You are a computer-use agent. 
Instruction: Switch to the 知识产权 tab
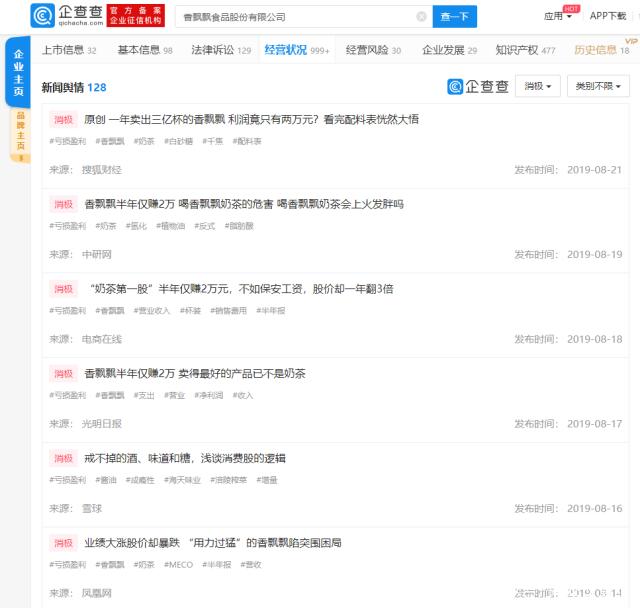coord(525,50)
